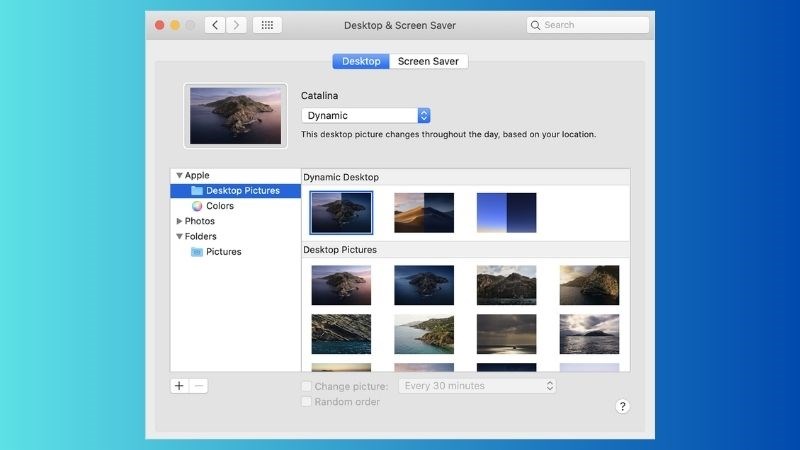Click the Pictures folder icon
This screenshot has height=450, width=800.
click(197, 252)
